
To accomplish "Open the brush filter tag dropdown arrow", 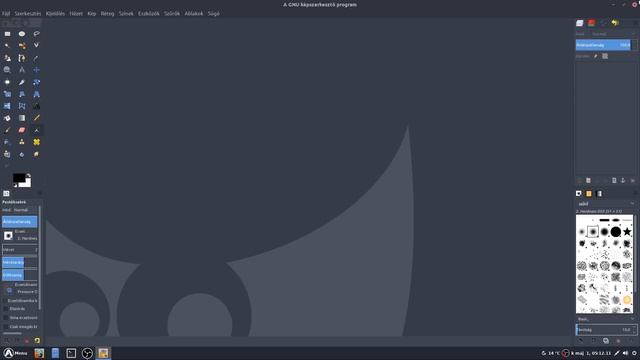I will 633,204.
